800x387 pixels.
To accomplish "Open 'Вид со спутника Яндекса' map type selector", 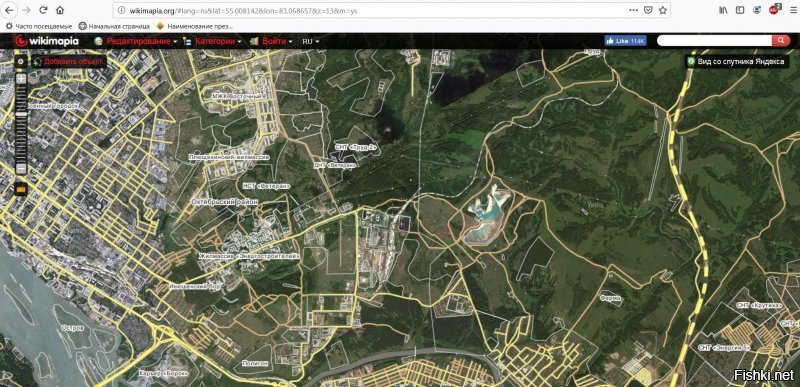I will [737, 61].
